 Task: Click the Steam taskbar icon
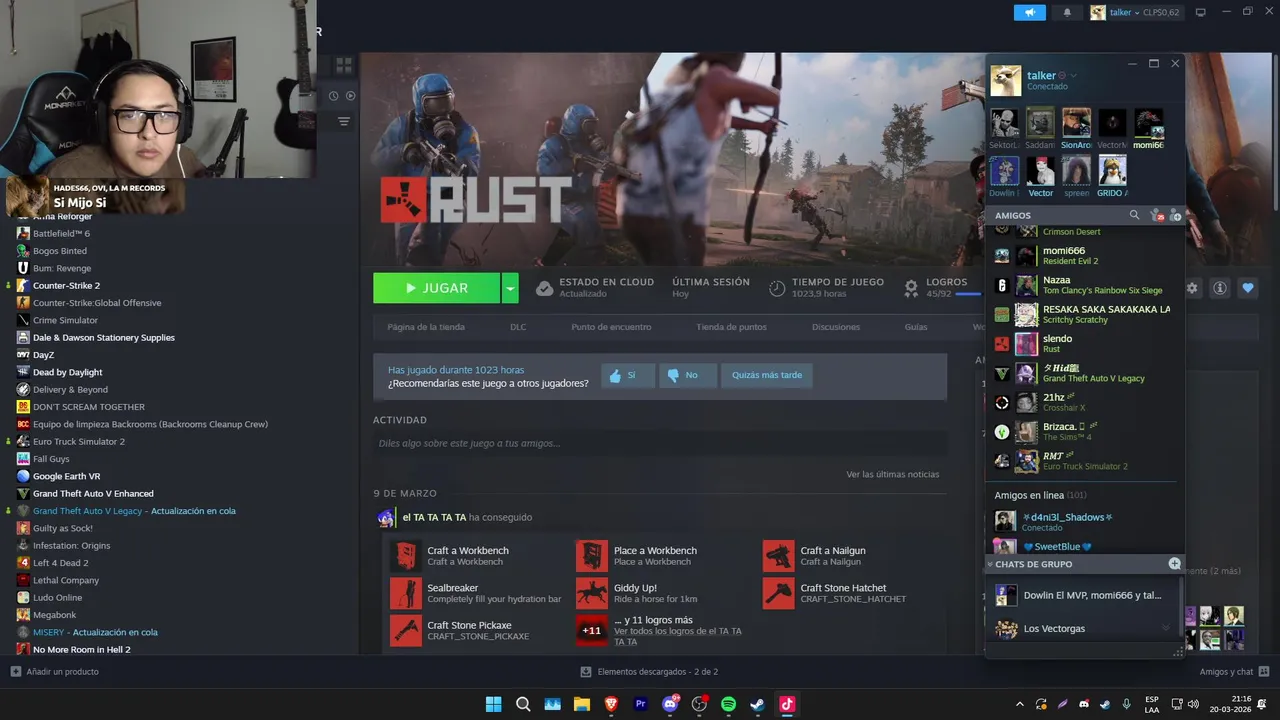[758, 704]
